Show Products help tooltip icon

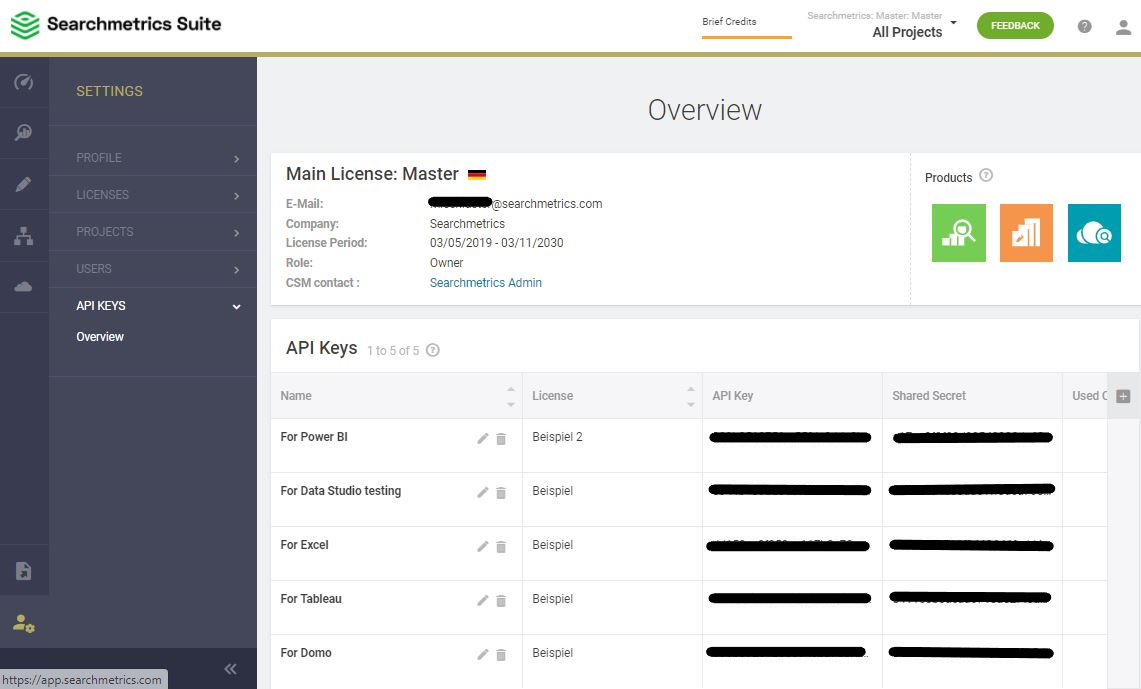986,175
